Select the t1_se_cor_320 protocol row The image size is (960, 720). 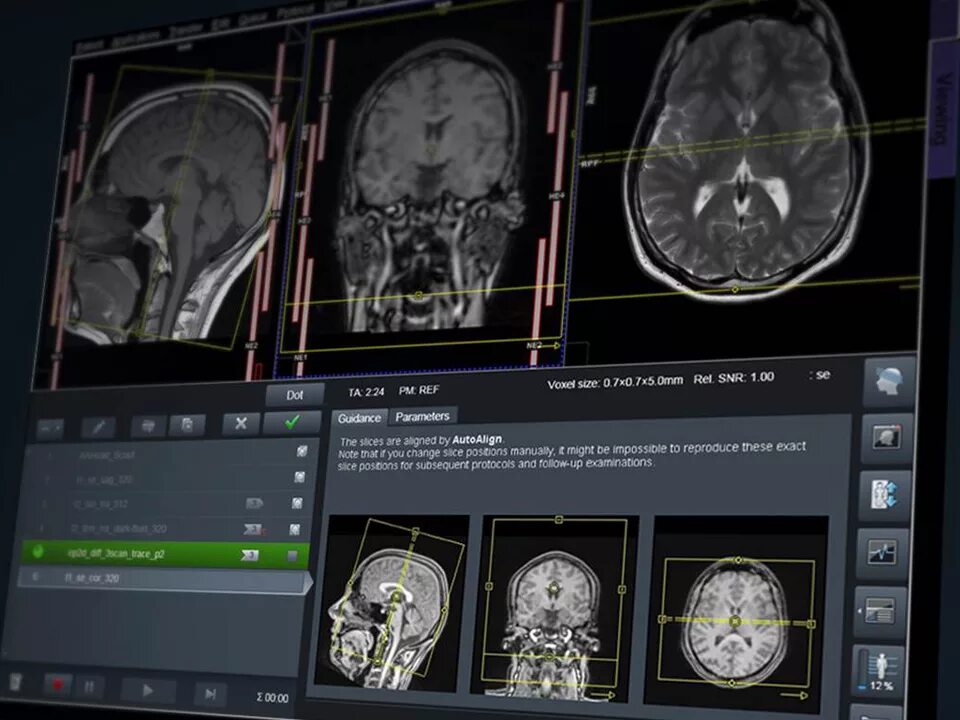click(x=163, y=579)
